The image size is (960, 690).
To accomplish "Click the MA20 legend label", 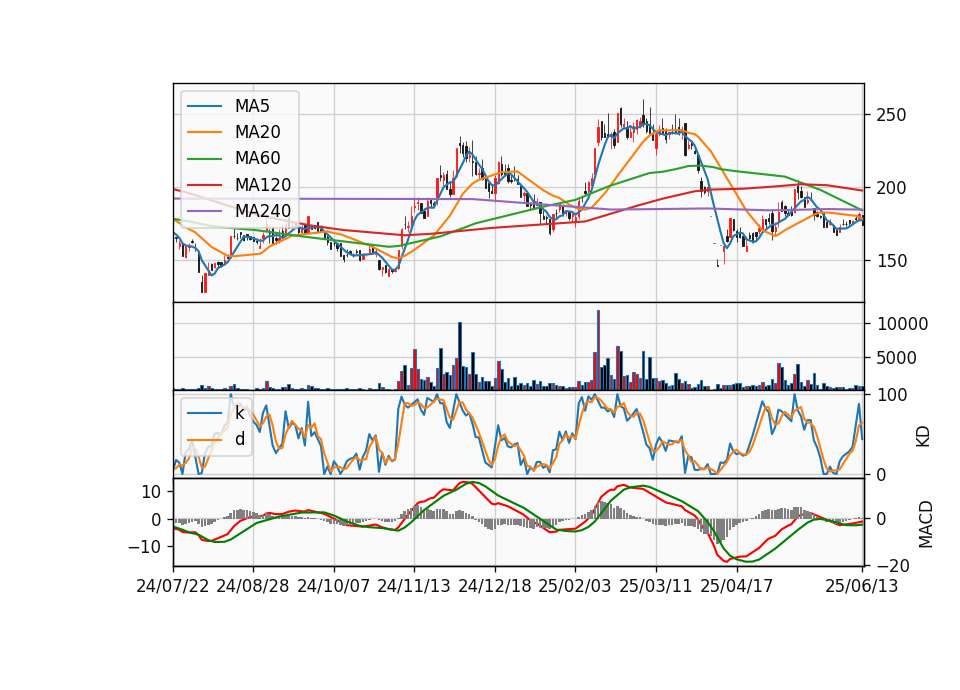I will [x=257, y=132].
